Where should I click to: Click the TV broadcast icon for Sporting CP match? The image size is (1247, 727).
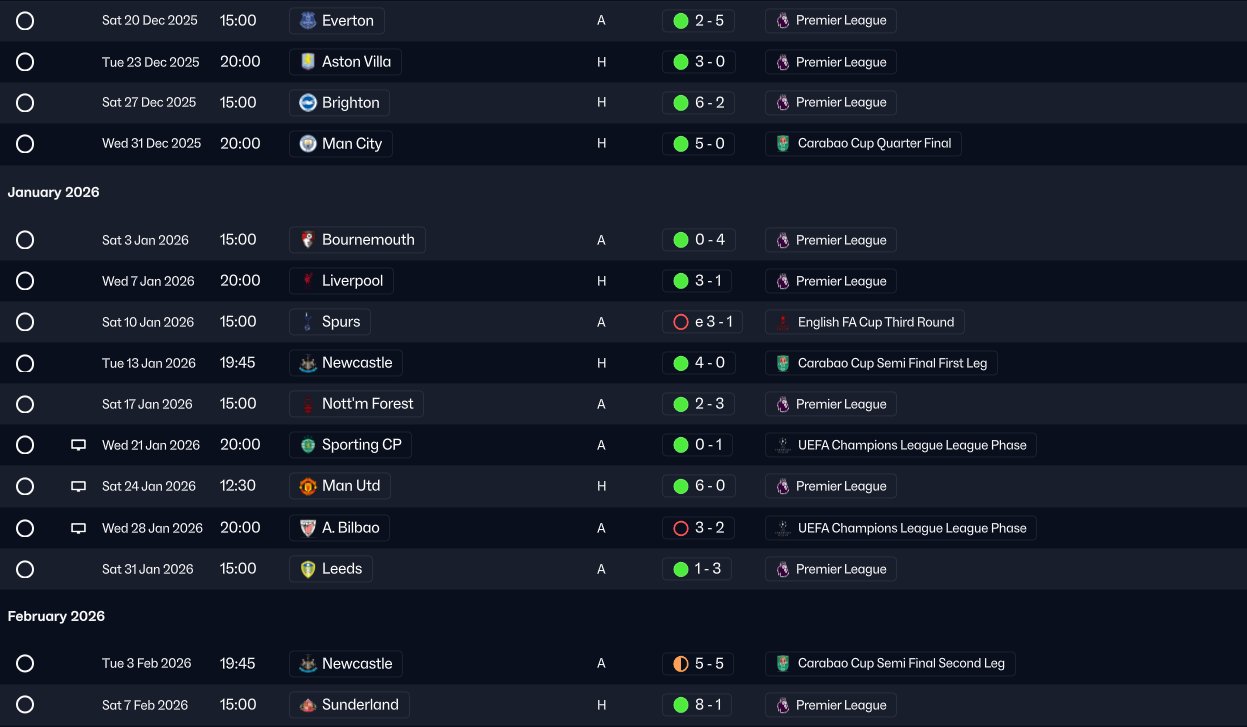[x=79, y=445]
